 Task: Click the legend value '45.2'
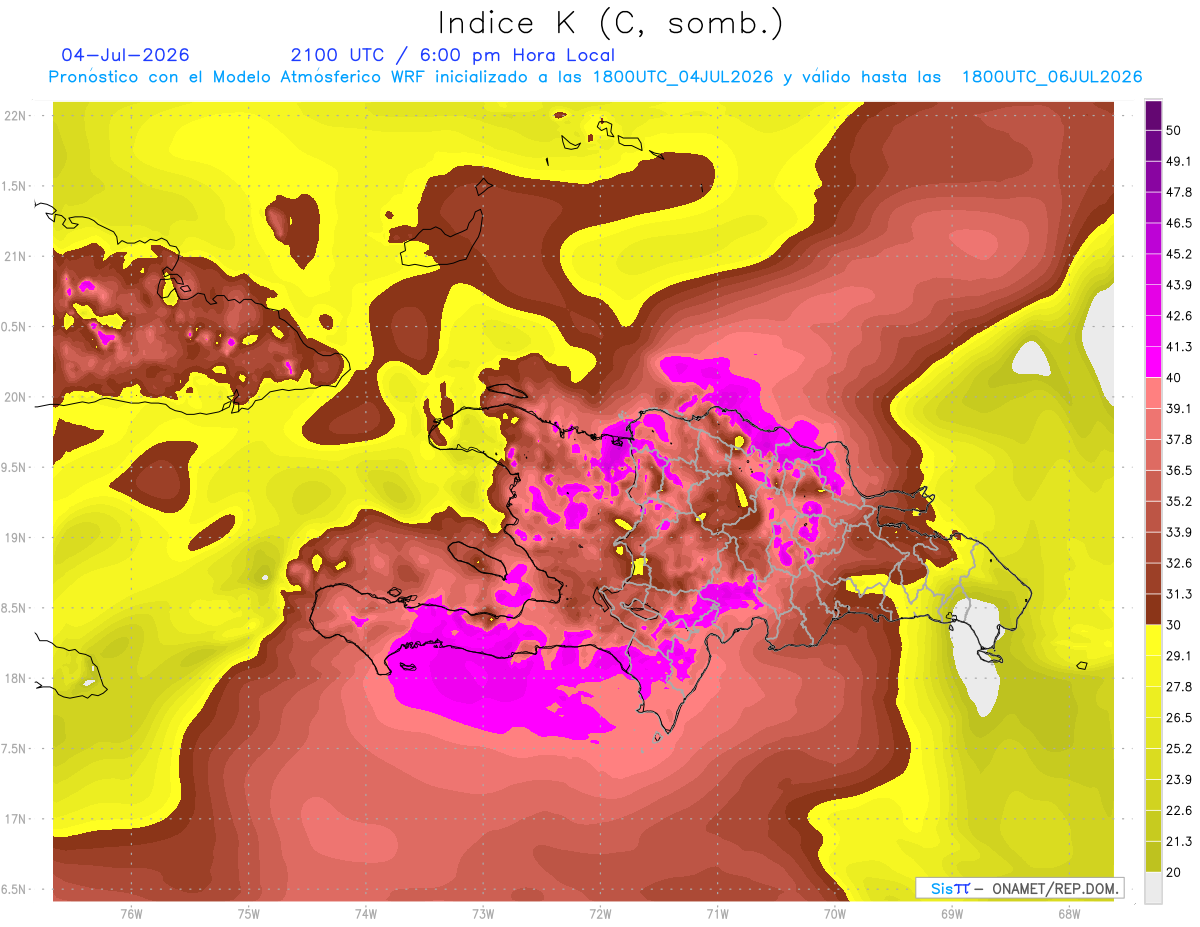(1180, 255)
